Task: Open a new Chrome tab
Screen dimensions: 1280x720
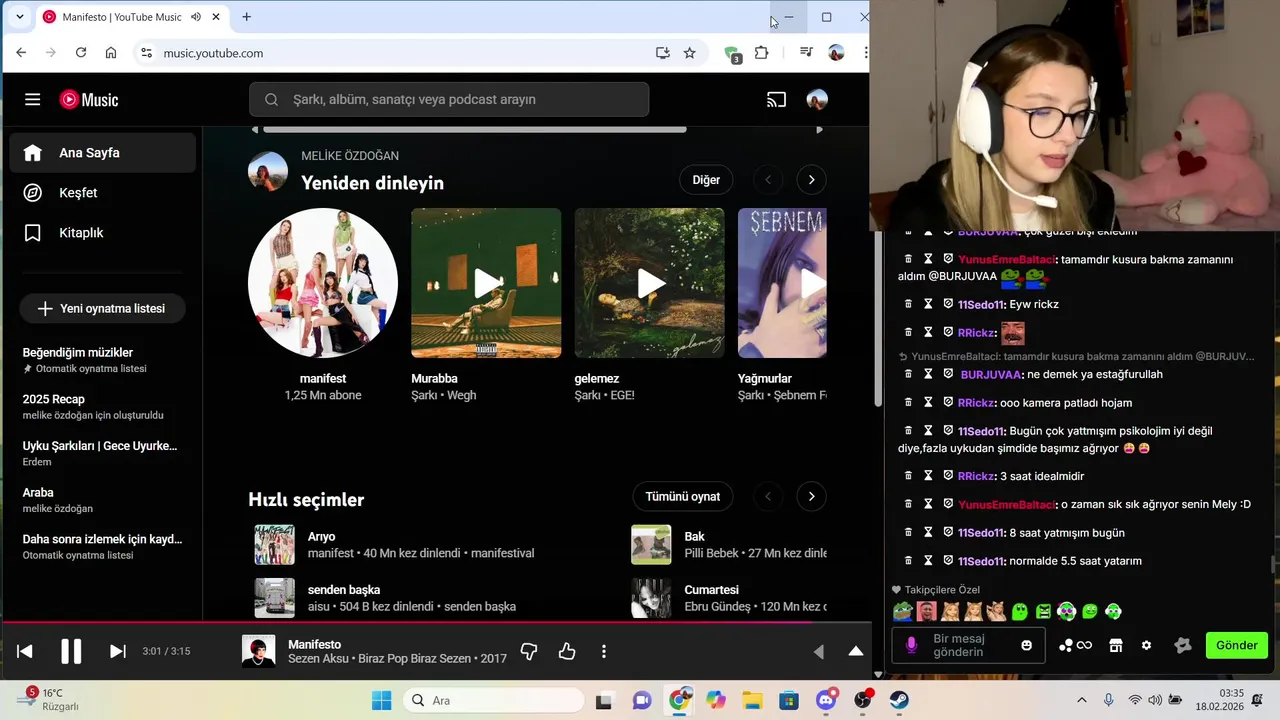Action: 246,17
